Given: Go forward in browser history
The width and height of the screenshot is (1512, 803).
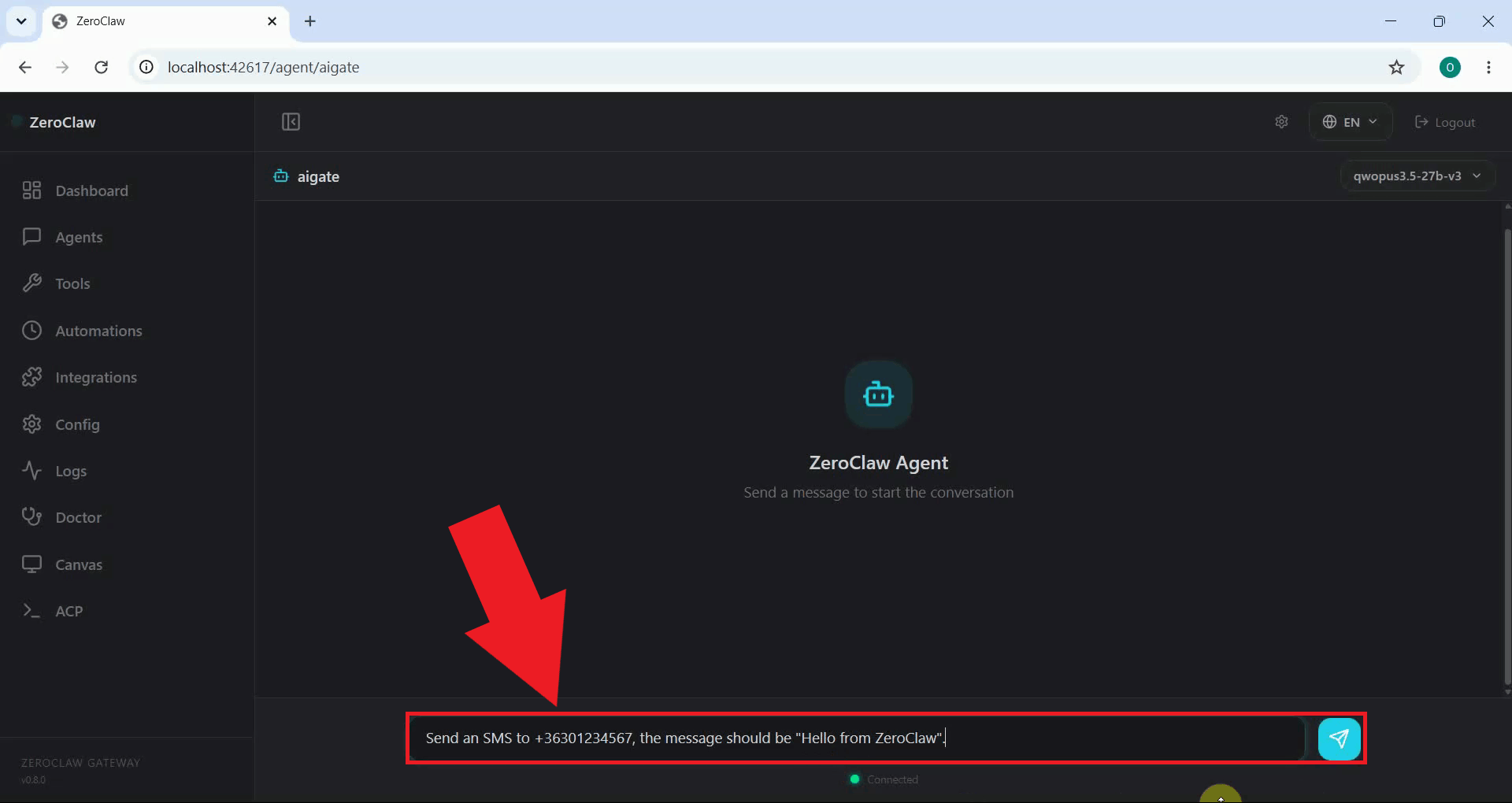Looking at the screenshot, I should pos(62,67).
